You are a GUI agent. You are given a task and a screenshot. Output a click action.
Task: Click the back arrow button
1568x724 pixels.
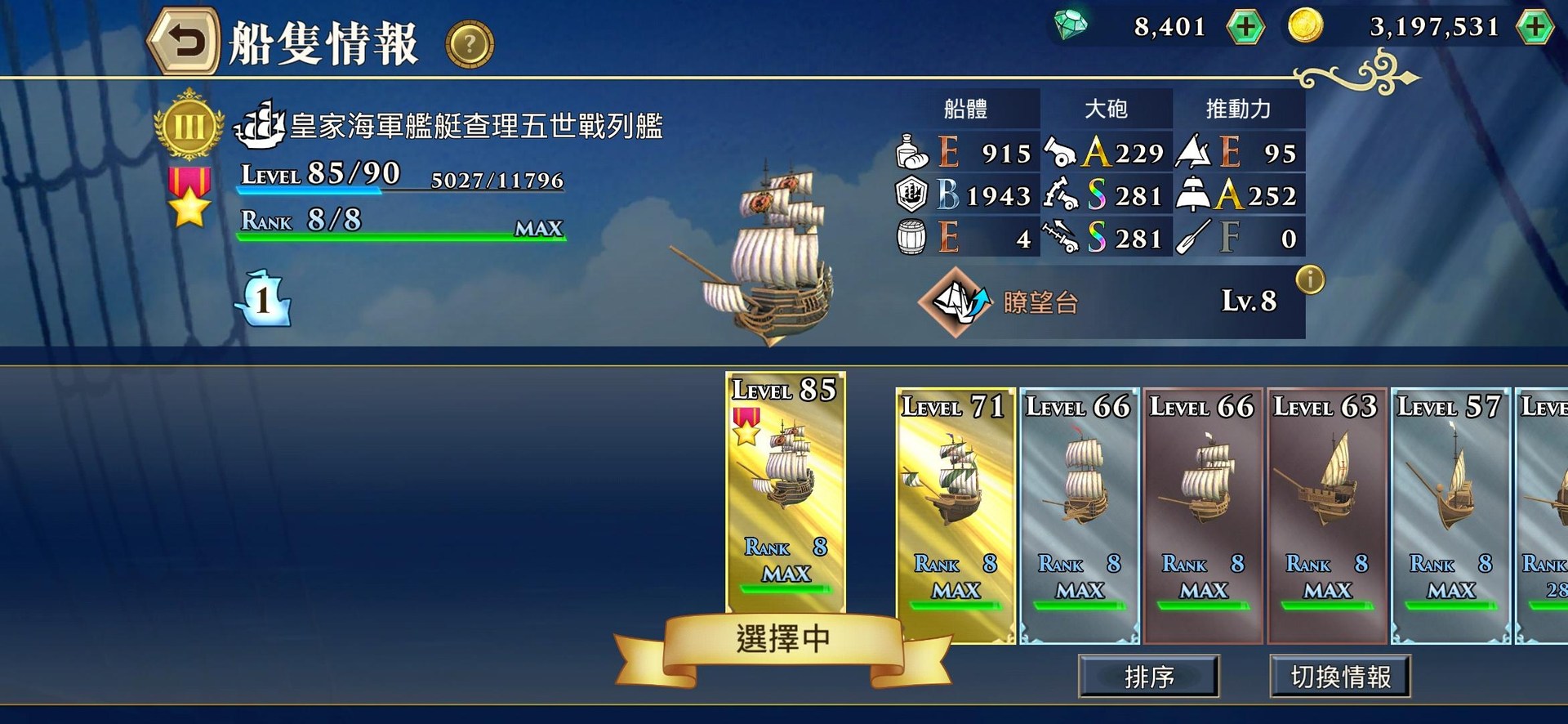tap(184, 41)
